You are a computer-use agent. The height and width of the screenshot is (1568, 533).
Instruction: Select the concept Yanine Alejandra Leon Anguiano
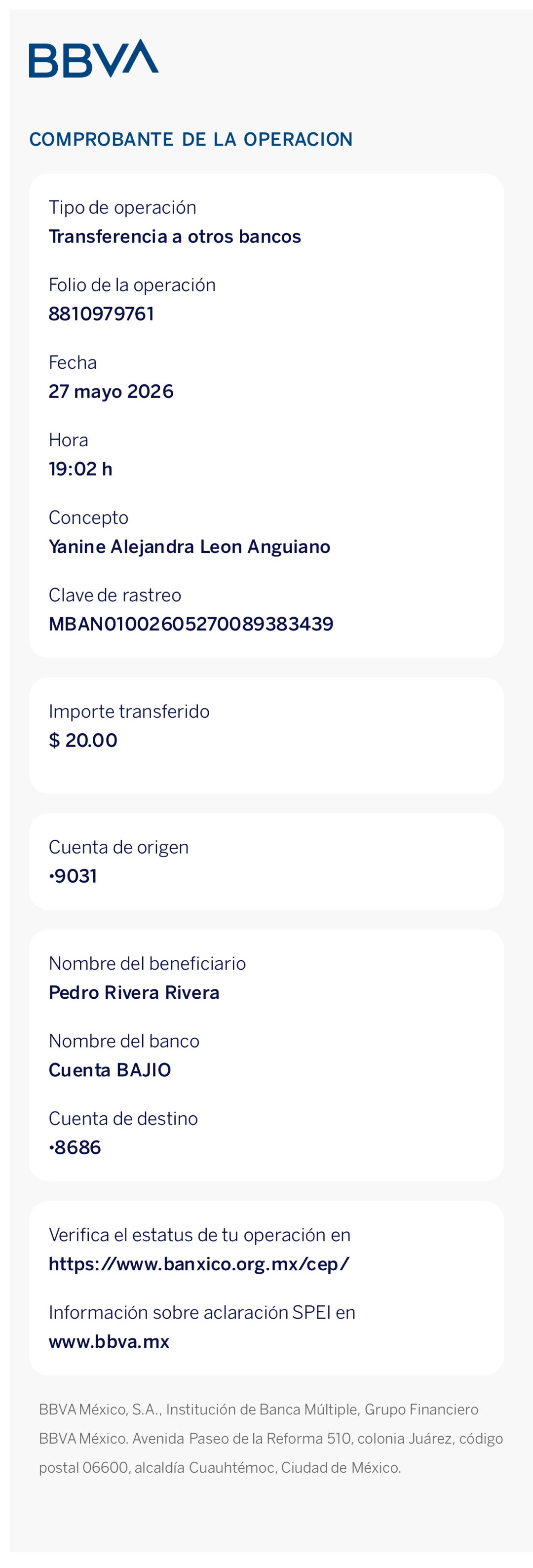point(189,547)
